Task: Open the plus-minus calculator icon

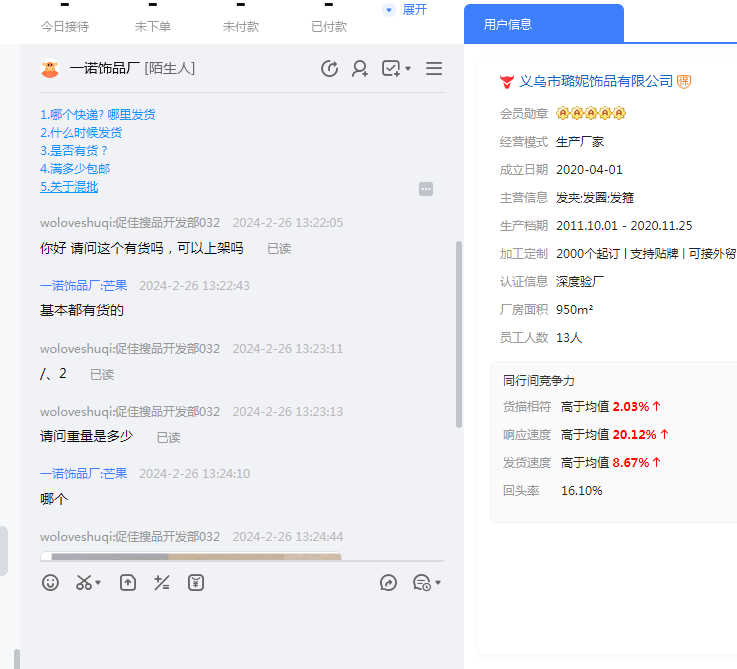Action: (x=161, y=582)
